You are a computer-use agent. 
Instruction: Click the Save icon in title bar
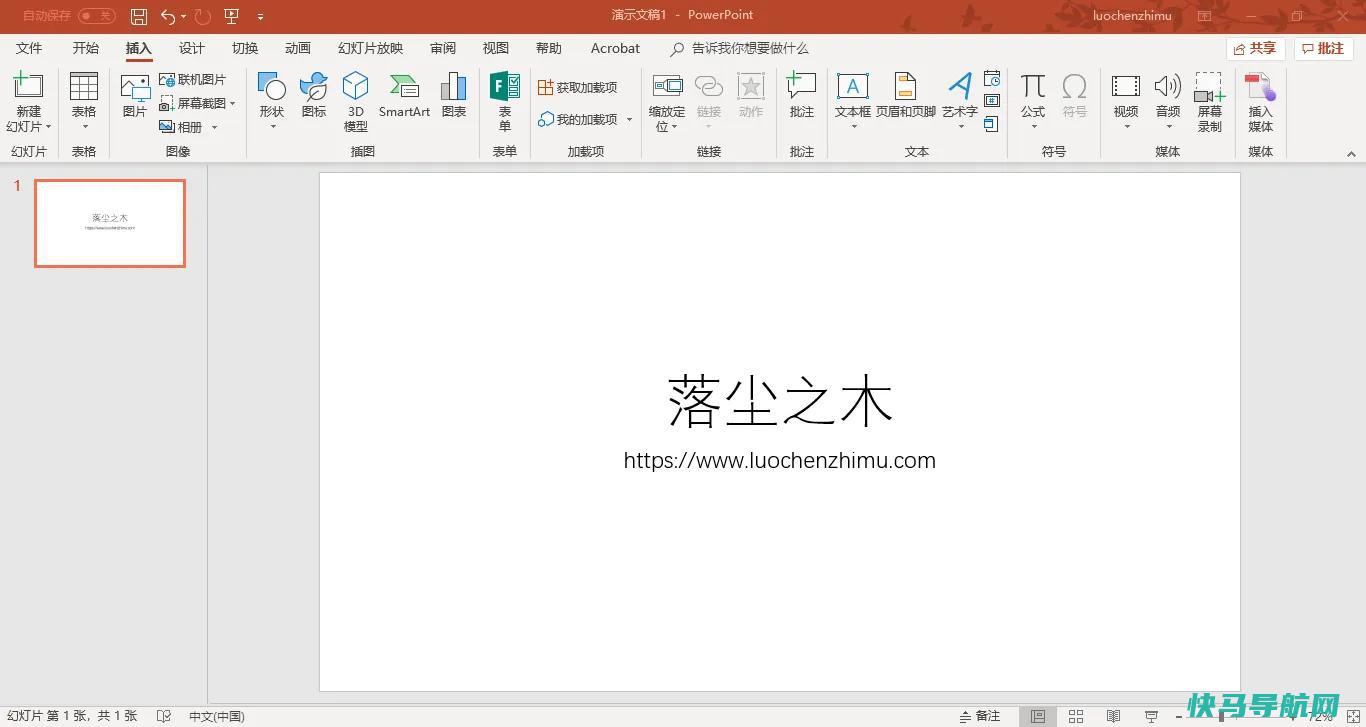(139, 16)
